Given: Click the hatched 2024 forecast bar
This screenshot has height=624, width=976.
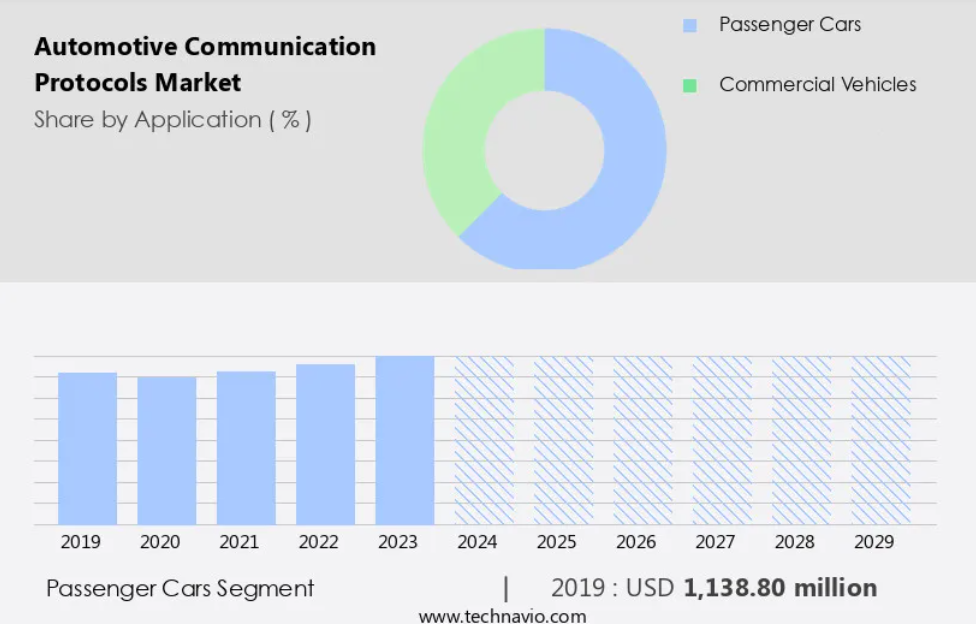Looking at the screenshot, I should click(484, 440).
